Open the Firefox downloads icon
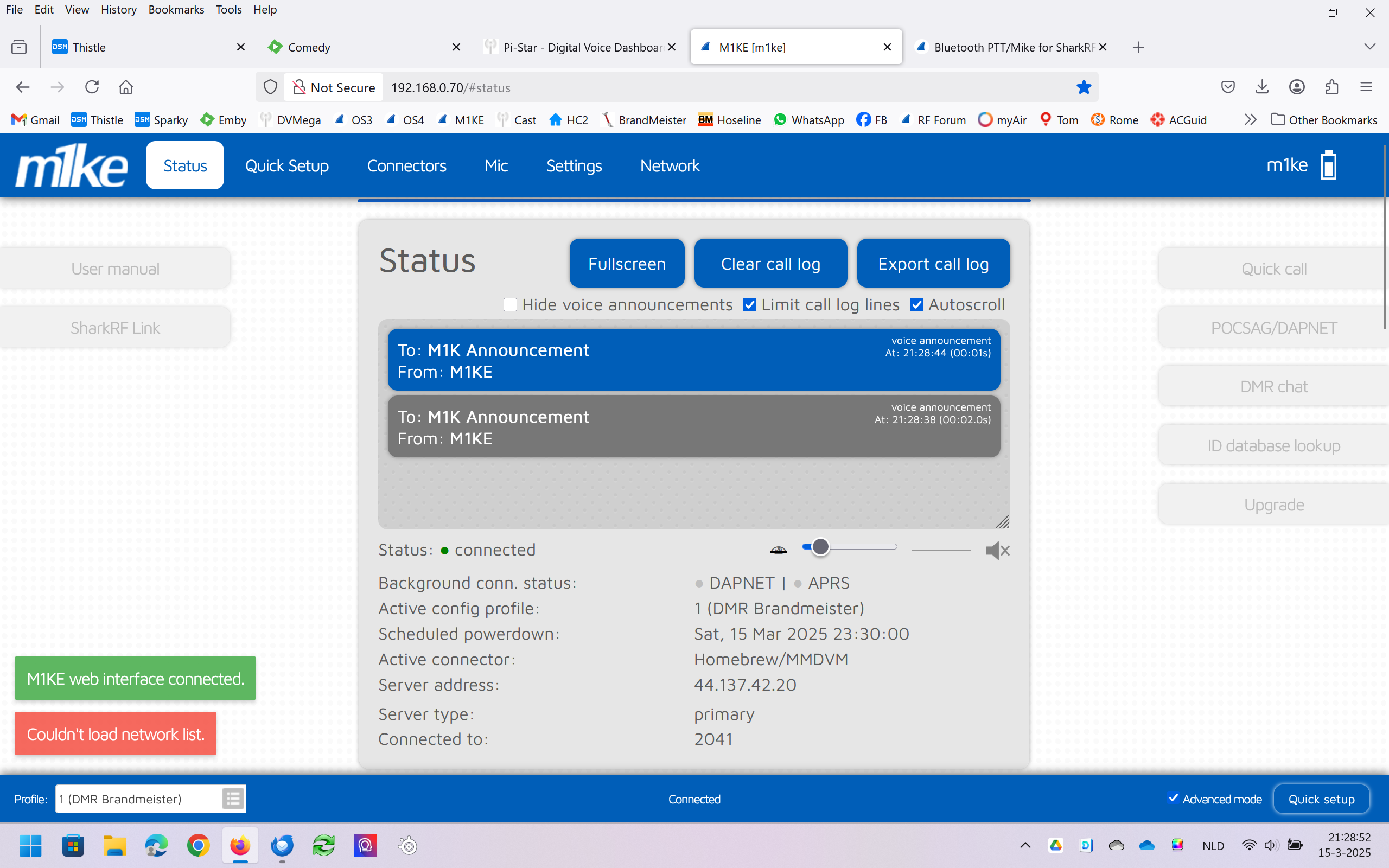1389x868 pixels. pyautogui.click(x=1261, y=87)
